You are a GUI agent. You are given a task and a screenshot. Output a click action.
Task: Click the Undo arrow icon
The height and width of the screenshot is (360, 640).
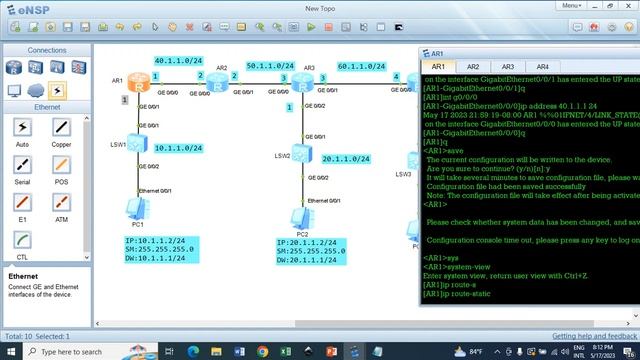(120, 27)
